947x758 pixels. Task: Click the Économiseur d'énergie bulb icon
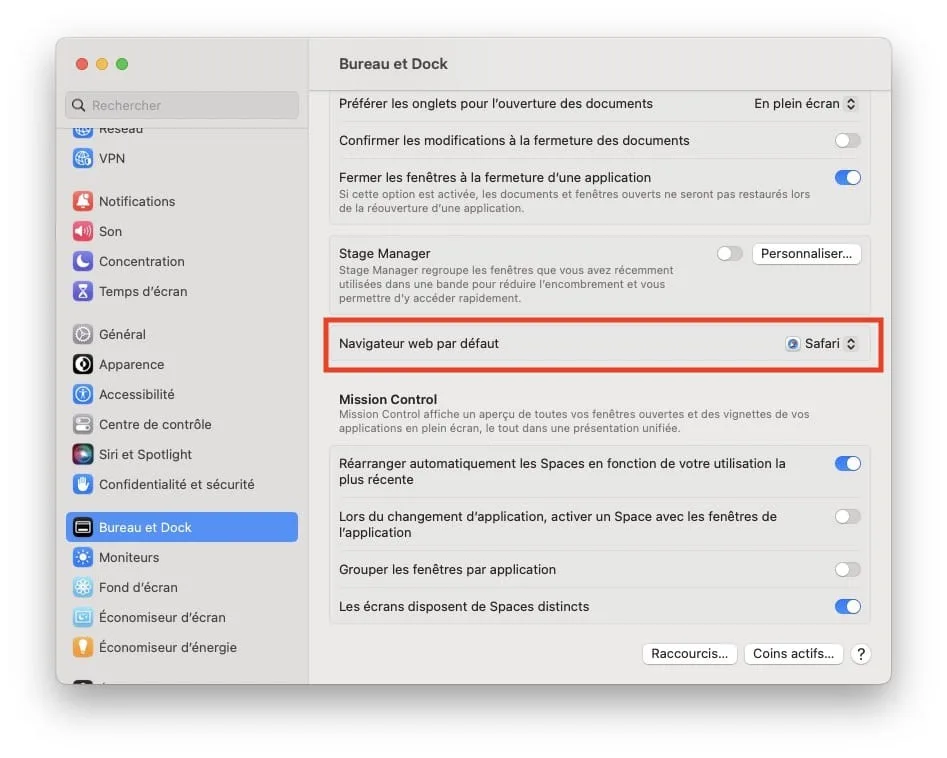pyautogui.click(x=83, y=647)
